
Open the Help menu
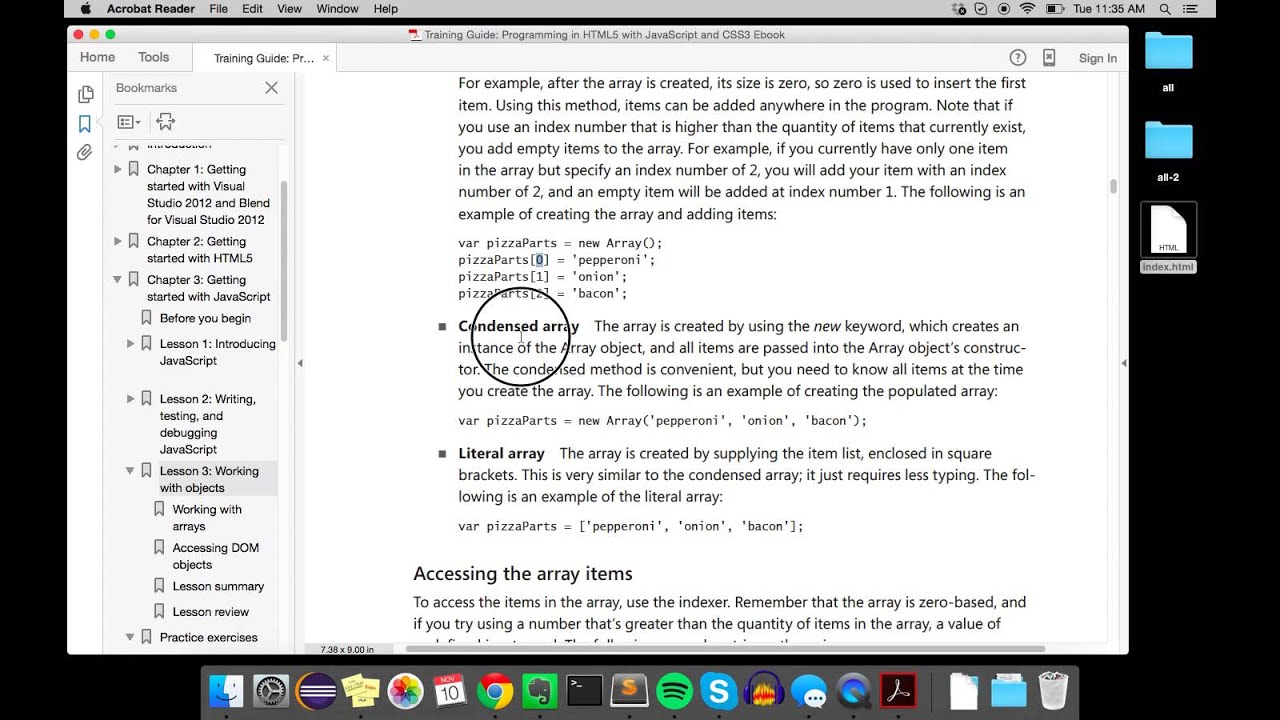coord(385,9)
